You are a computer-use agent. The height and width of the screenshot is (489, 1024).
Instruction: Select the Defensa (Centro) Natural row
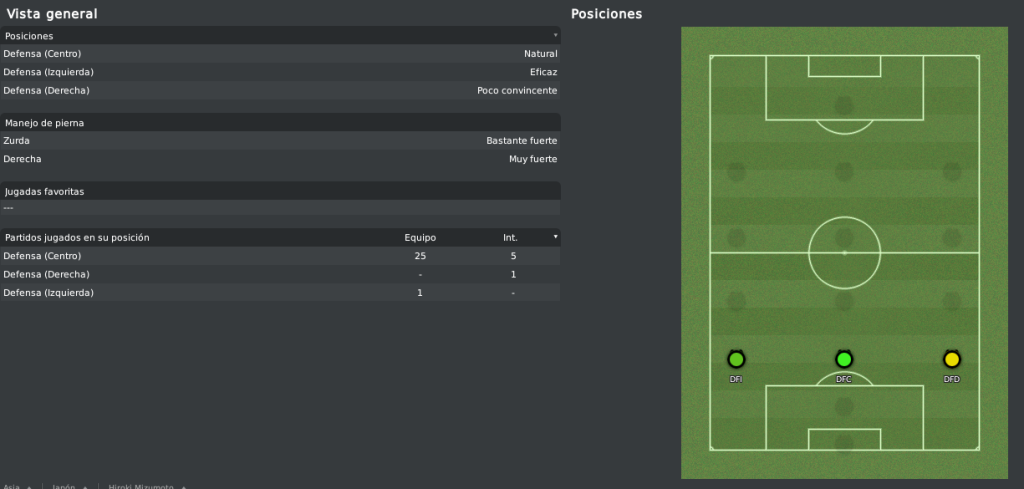coord(280,54)
